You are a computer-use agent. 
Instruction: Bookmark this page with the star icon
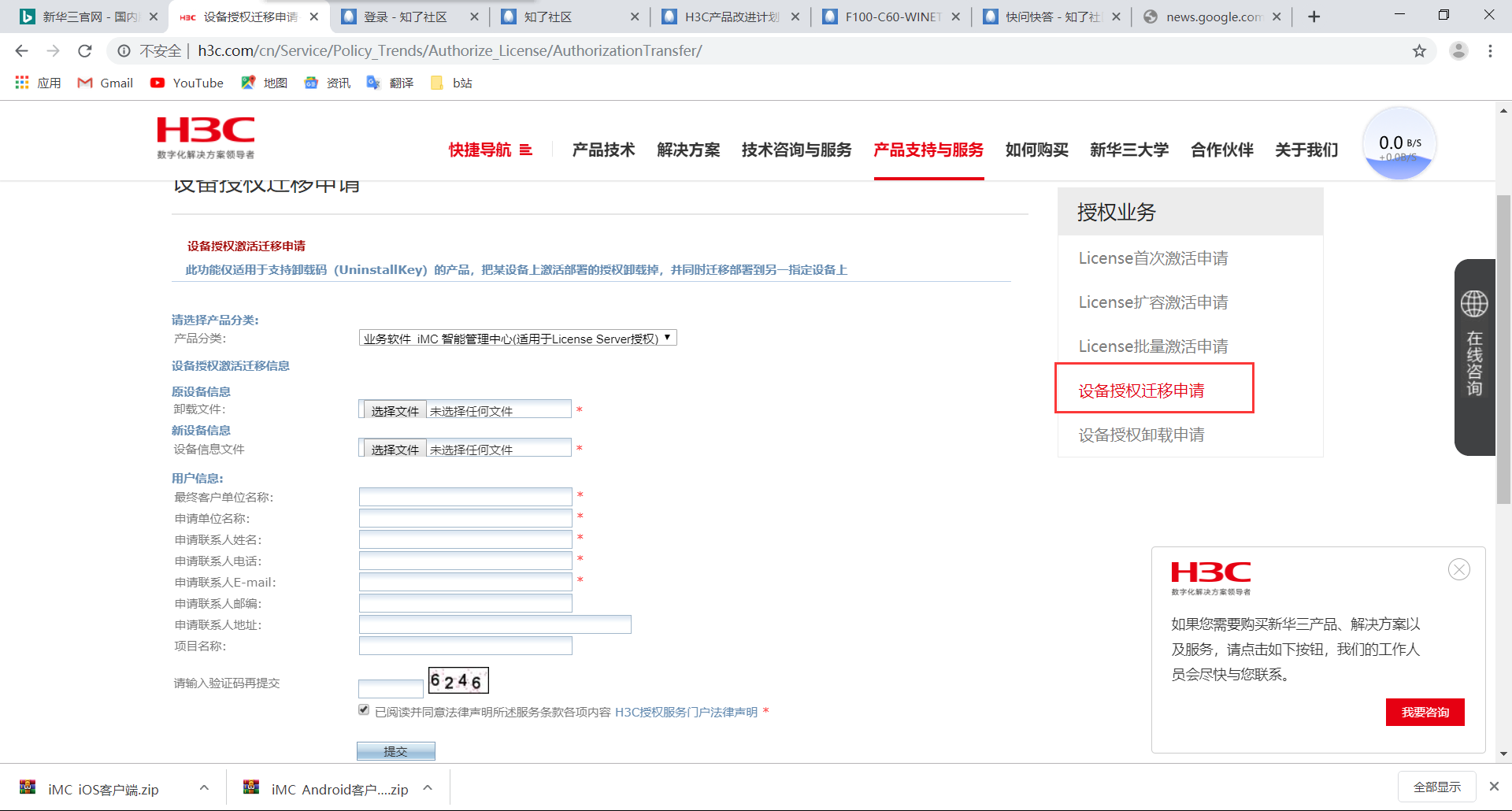tap(1419, 51)
